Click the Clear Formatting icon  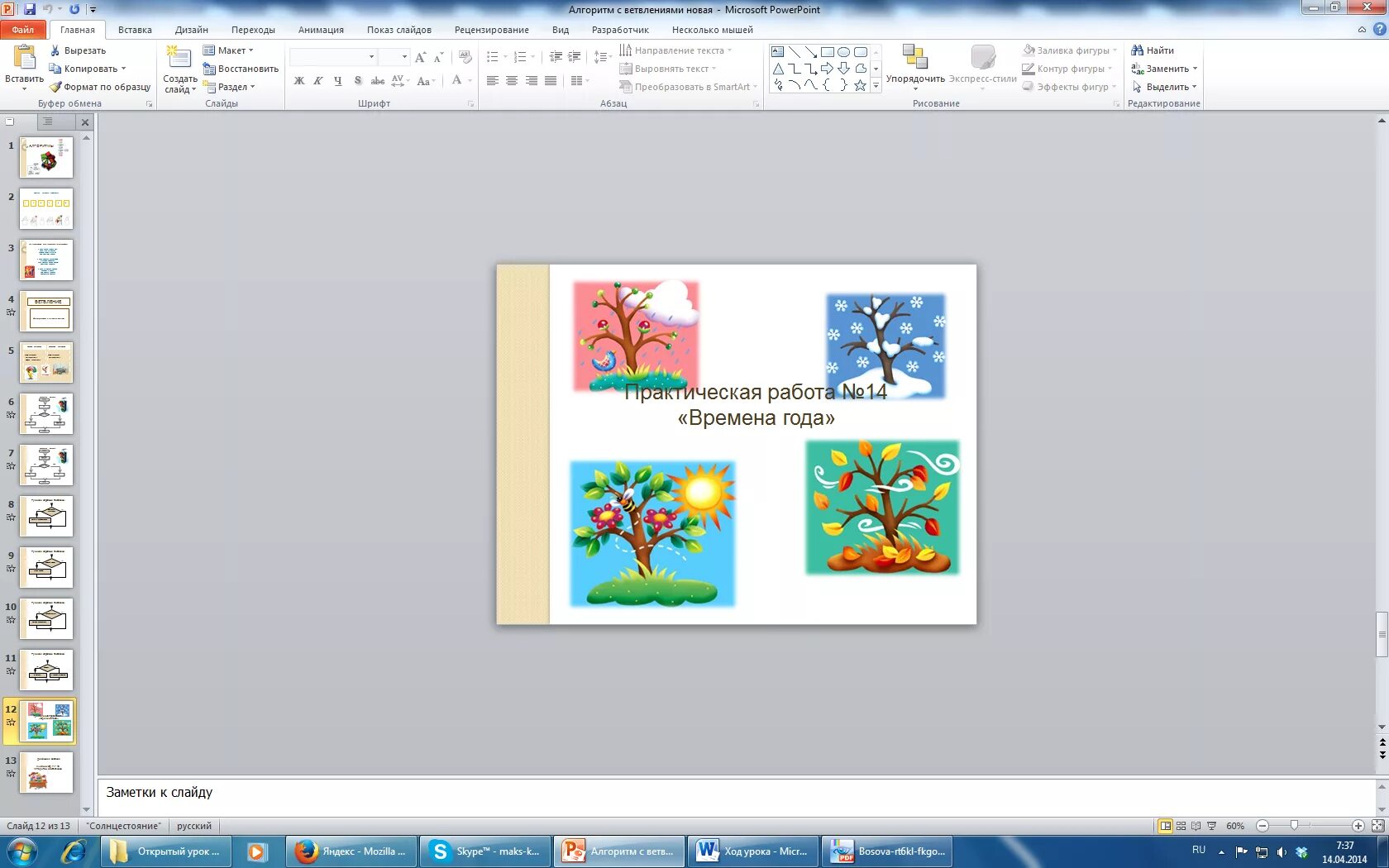(x=465, y=57)
